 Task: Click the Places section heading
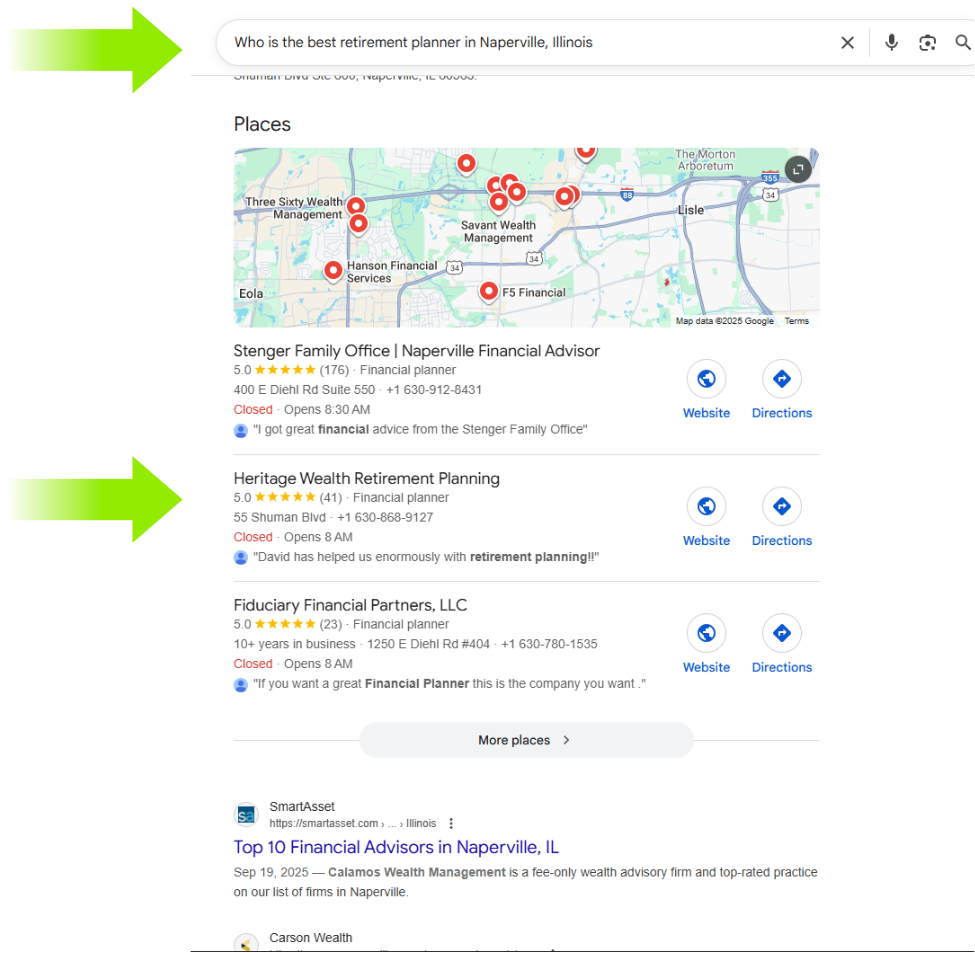click(262, 124)
